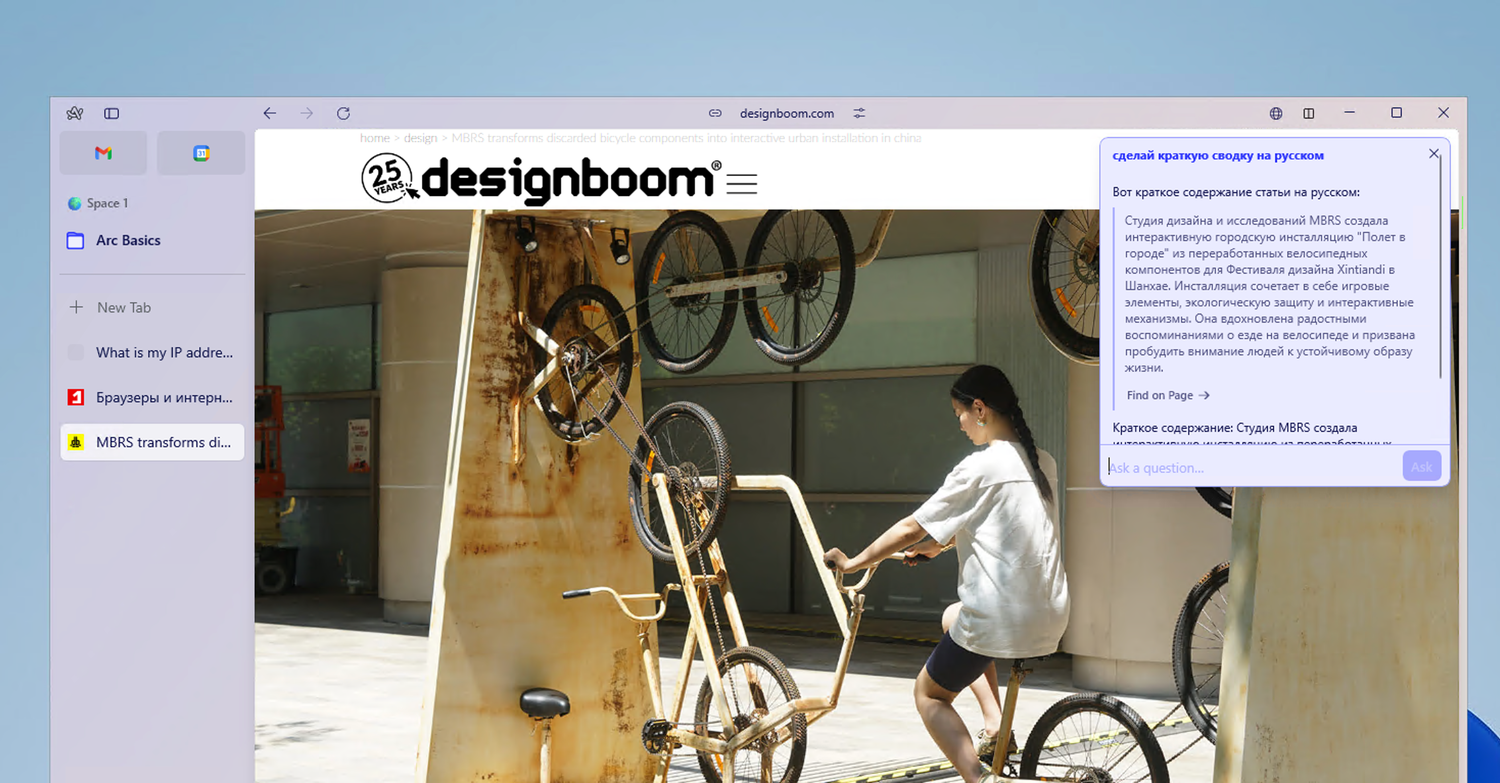
Task: Reload the designboom page
Action: [x=343, y=114]
